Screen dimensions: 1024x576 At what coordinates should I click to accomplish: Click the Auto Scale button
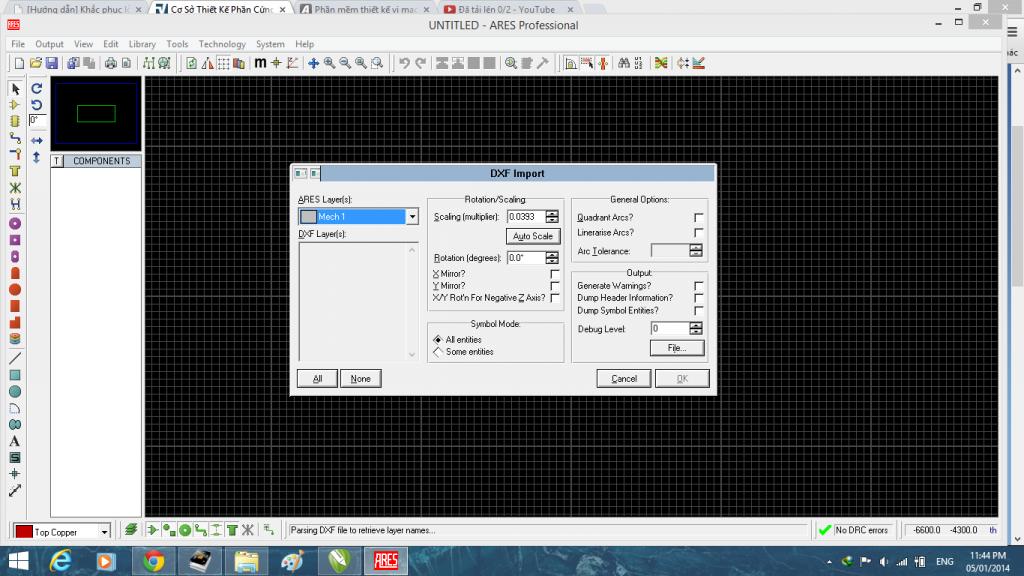(533, 236)
